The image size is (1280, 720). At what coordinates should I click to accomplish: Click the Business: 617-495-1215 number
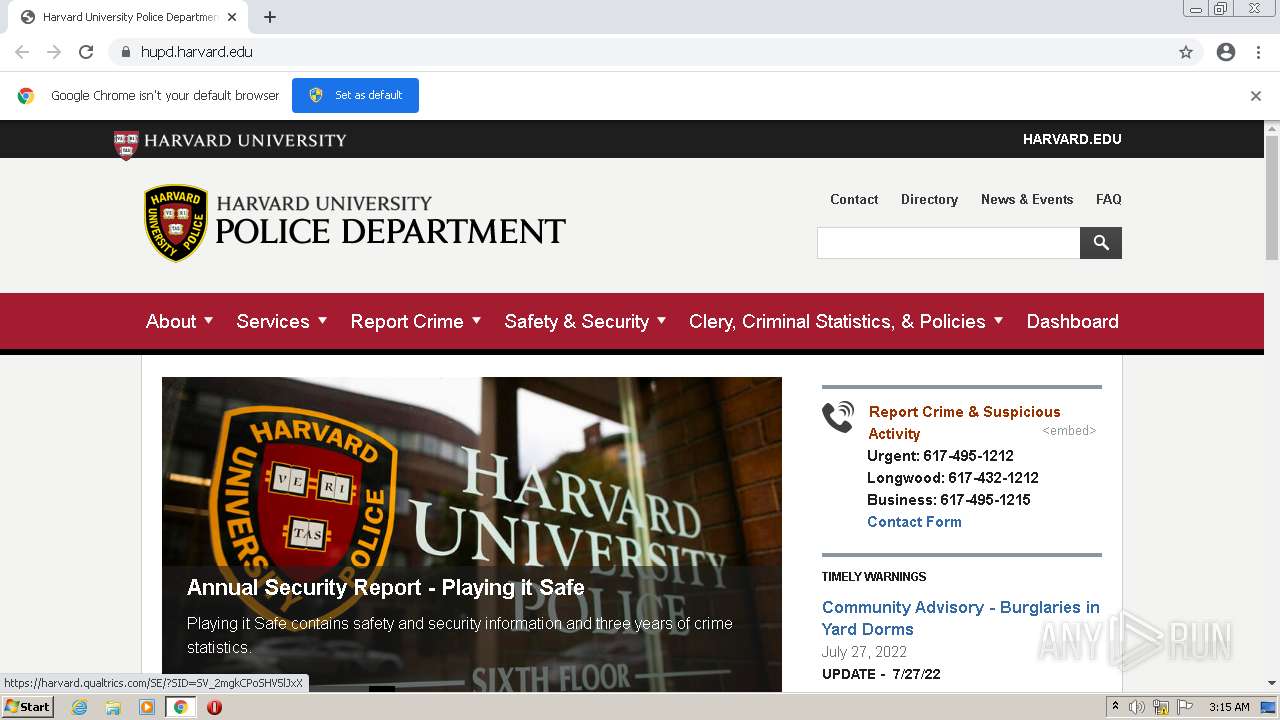(x=948, y=499)
